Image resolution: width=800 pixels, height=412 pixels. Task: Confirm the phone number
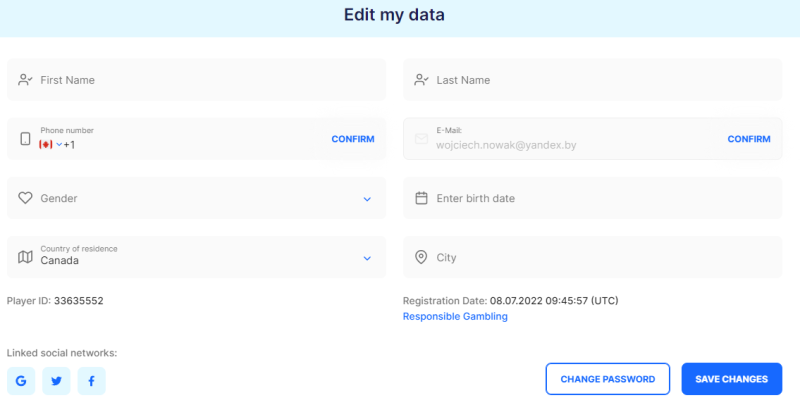click(353, 139)
